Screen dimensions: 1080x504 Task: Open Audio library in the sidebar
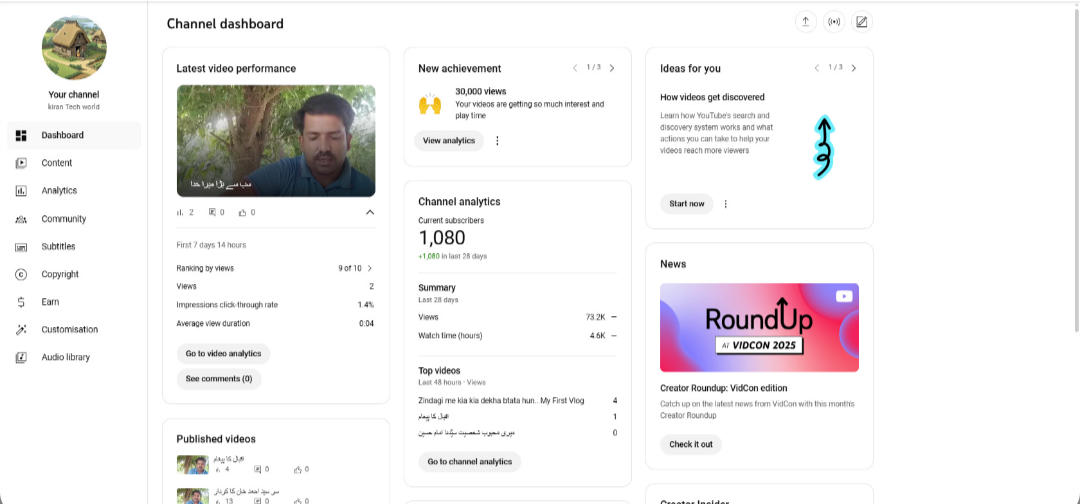tap(74, 357)
